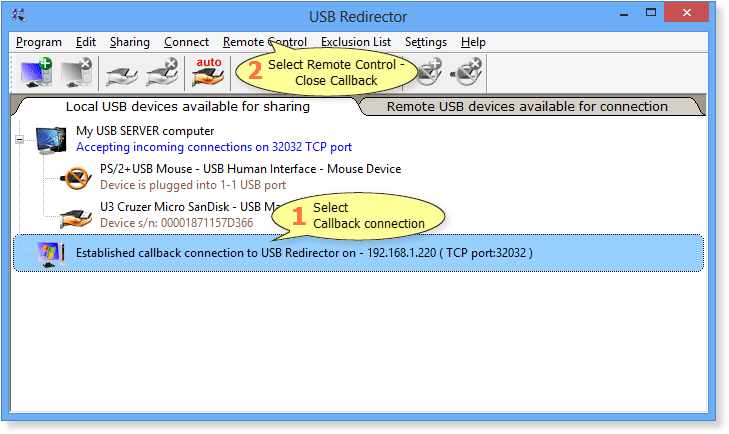Open the Edit menu
The image size is (729, 434).
(86, 42)
